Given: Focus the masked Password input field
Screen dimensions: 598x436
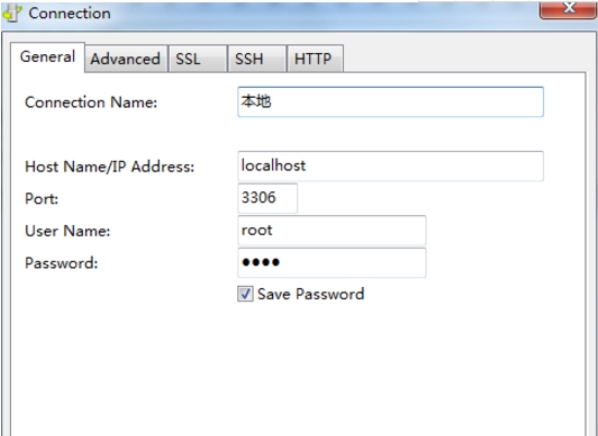Looking at the screenshot, I should click(x=332, y=262).
